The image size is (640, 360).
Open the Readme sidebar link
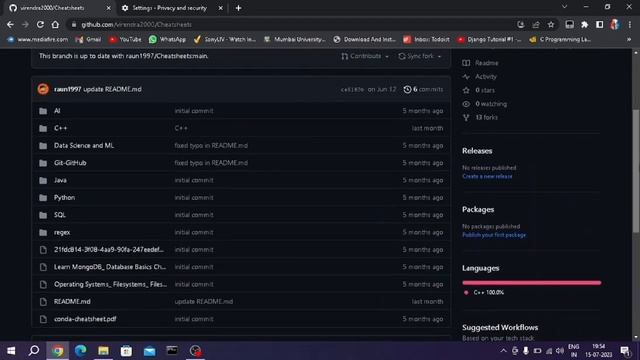point(480,63)
